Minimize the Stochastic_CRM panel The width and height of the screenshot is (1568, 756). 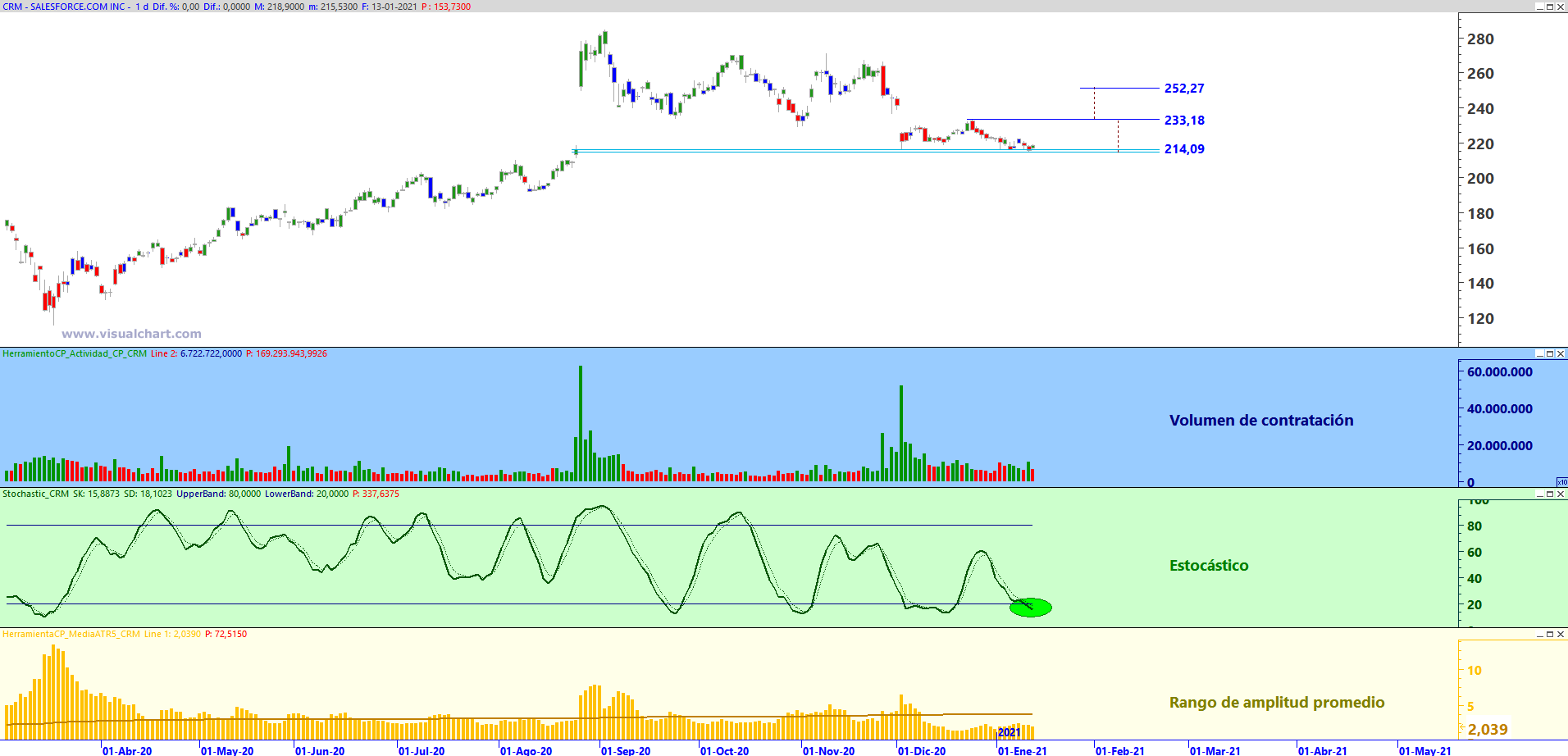pos(1539,494)
